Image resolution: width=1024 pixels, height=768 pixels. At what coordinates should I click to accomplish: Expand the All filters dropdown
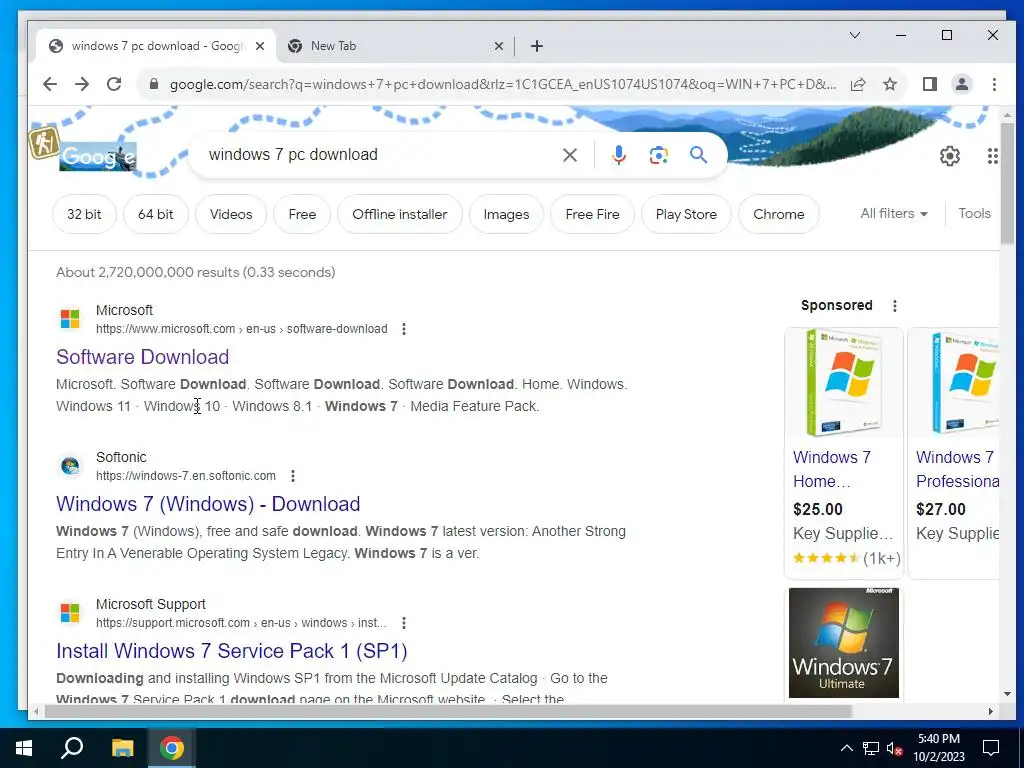coord(893,214)
